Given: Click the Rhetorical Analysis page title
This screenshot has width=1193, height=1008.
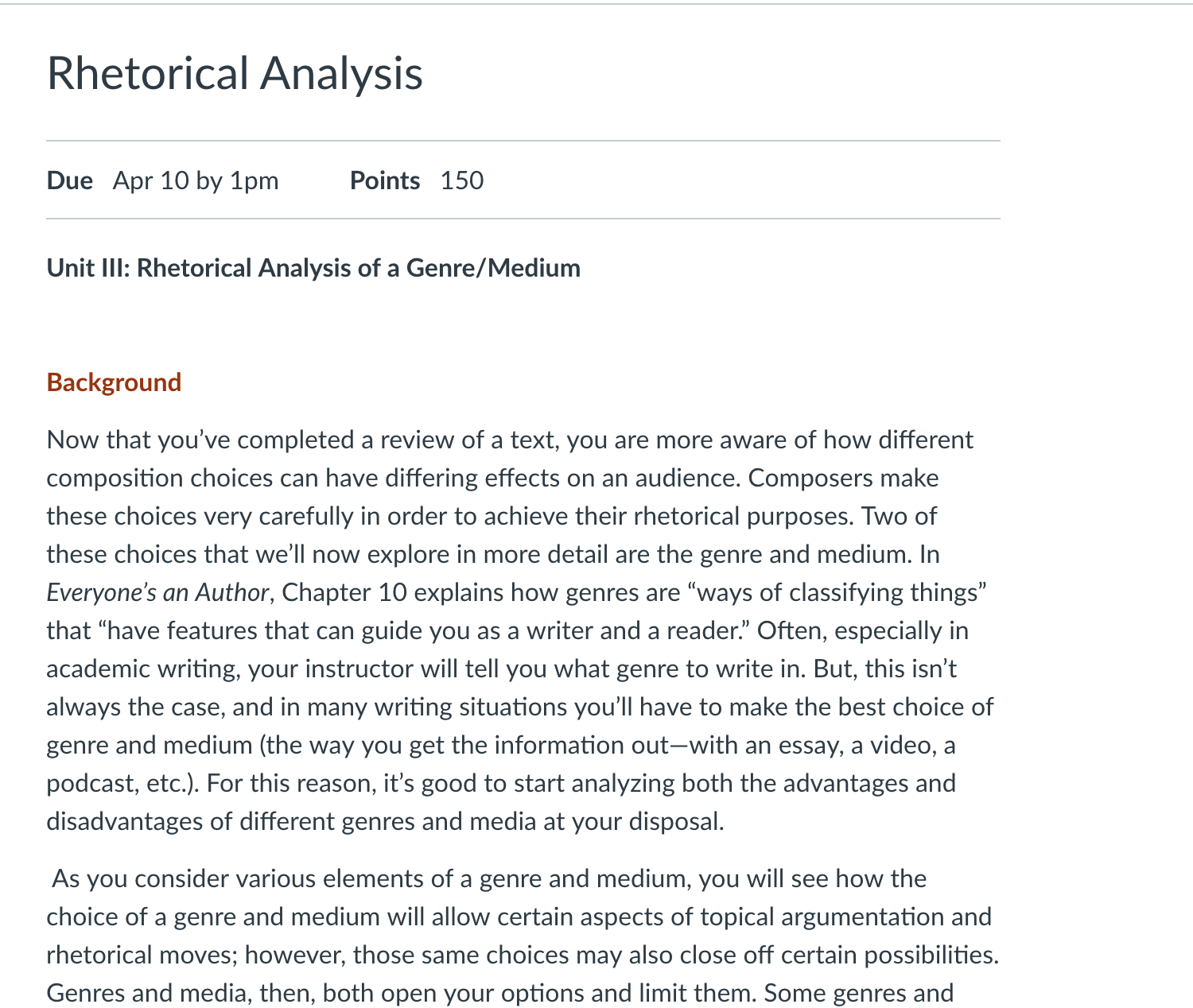Looking at the screenshot, I should pos(235,74).
